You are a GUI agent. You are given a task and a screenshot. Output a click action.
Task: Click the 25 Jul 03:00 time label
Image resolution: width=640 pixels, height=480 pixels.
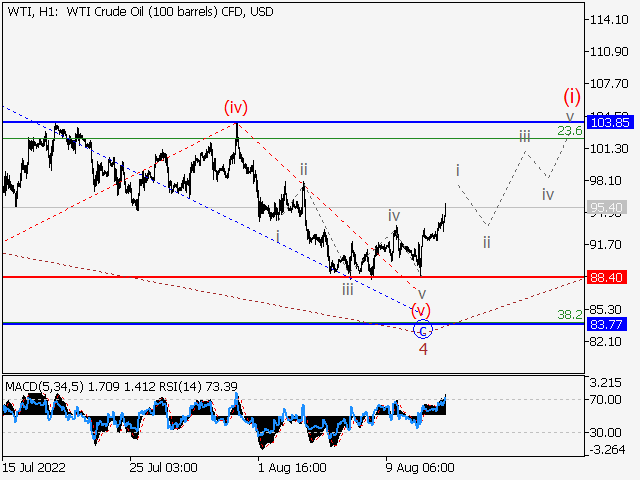click(x=164, y=467)
